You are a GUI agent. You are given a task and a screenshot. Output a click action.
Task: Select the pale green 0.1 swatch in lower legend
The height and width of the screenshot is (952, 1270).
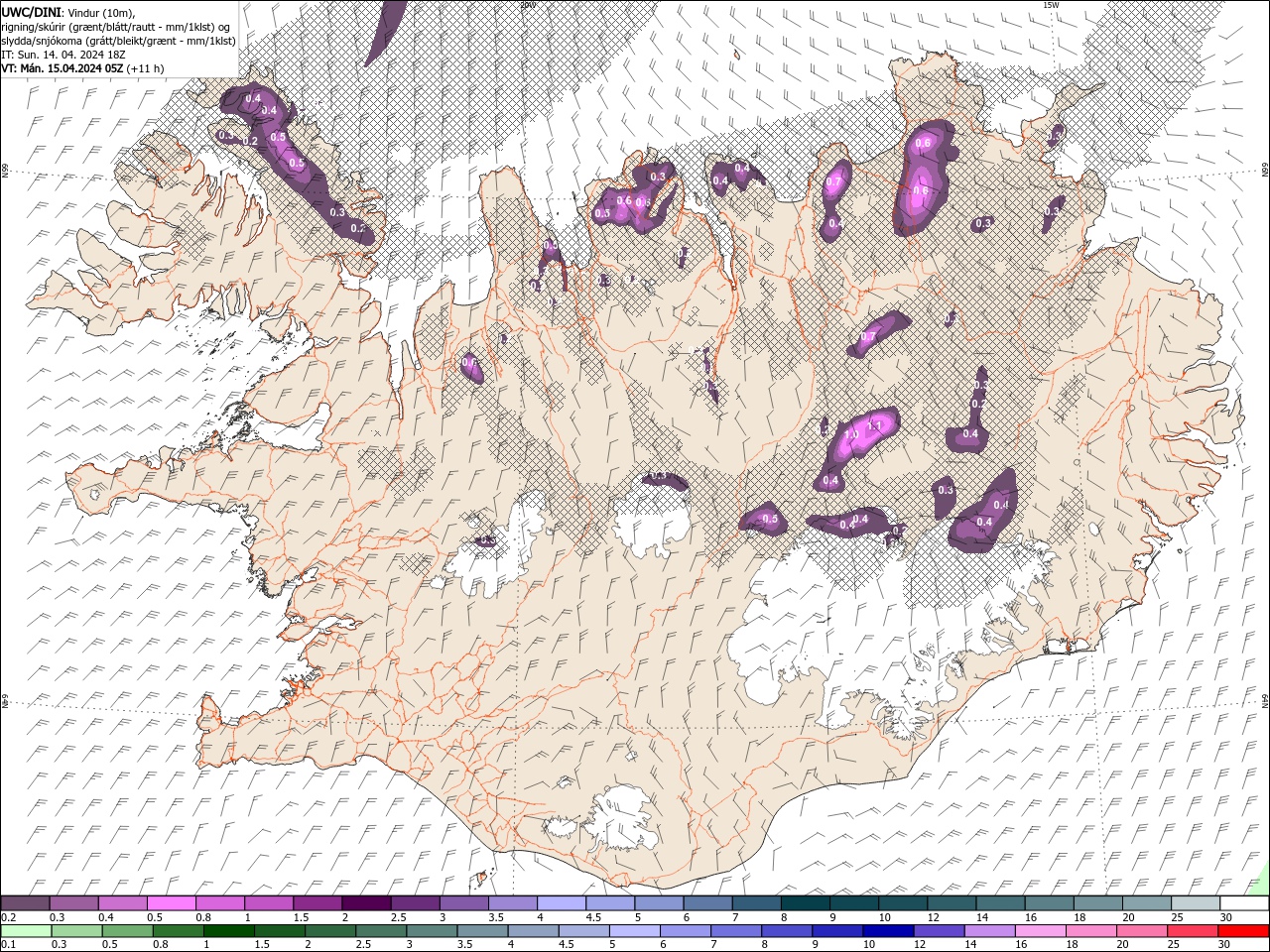pos(25,931)
